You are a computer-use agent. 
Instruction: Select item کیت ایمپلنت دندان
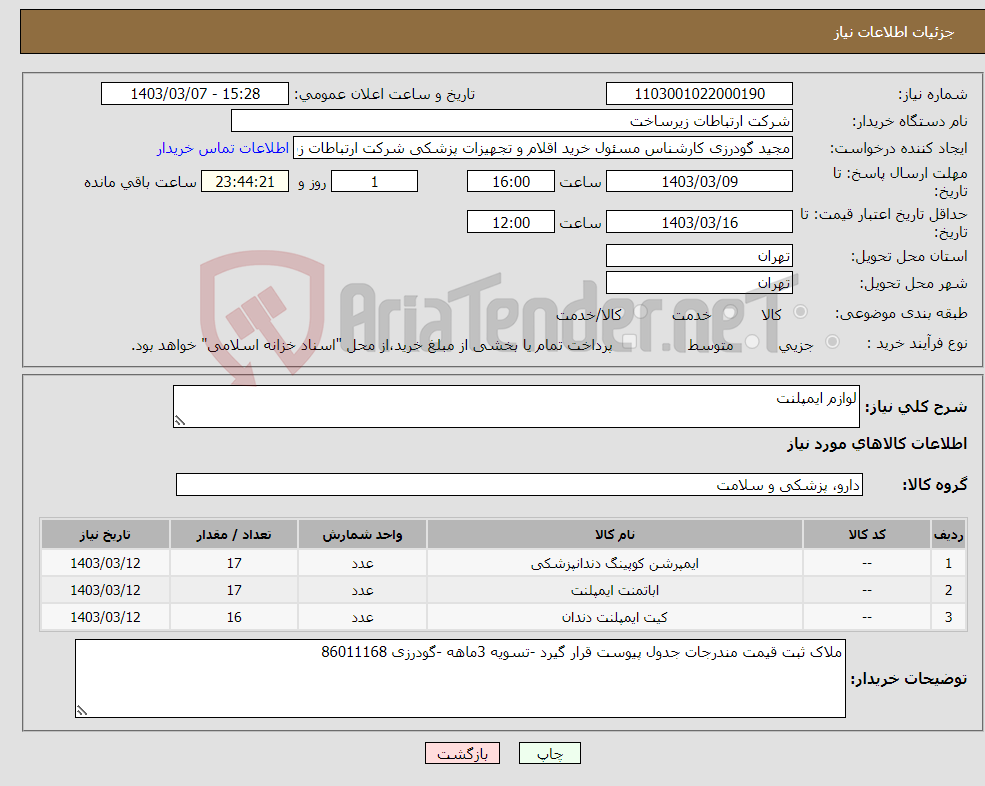[615, 618]
